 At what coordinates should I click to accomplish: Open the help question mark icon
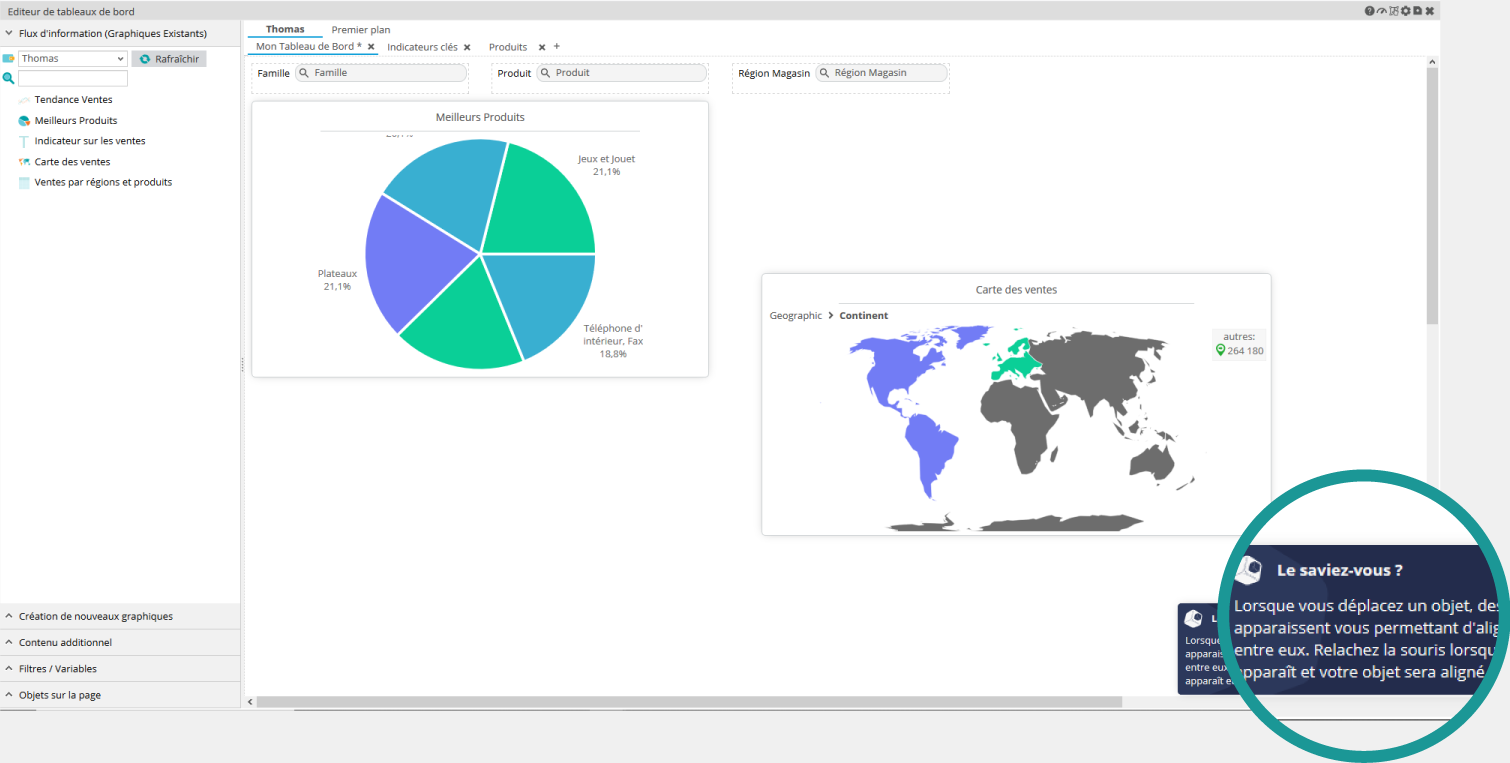(1370, 11)
